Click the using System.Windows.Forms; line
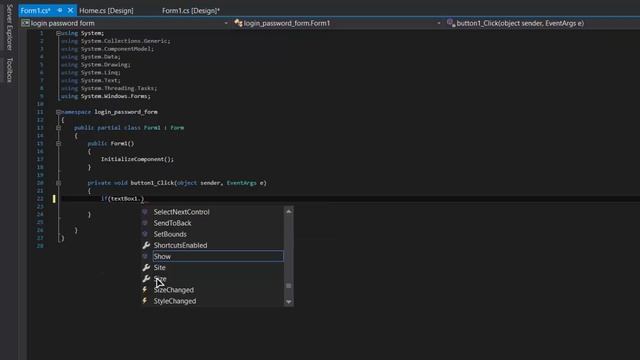 click(106, 96)
